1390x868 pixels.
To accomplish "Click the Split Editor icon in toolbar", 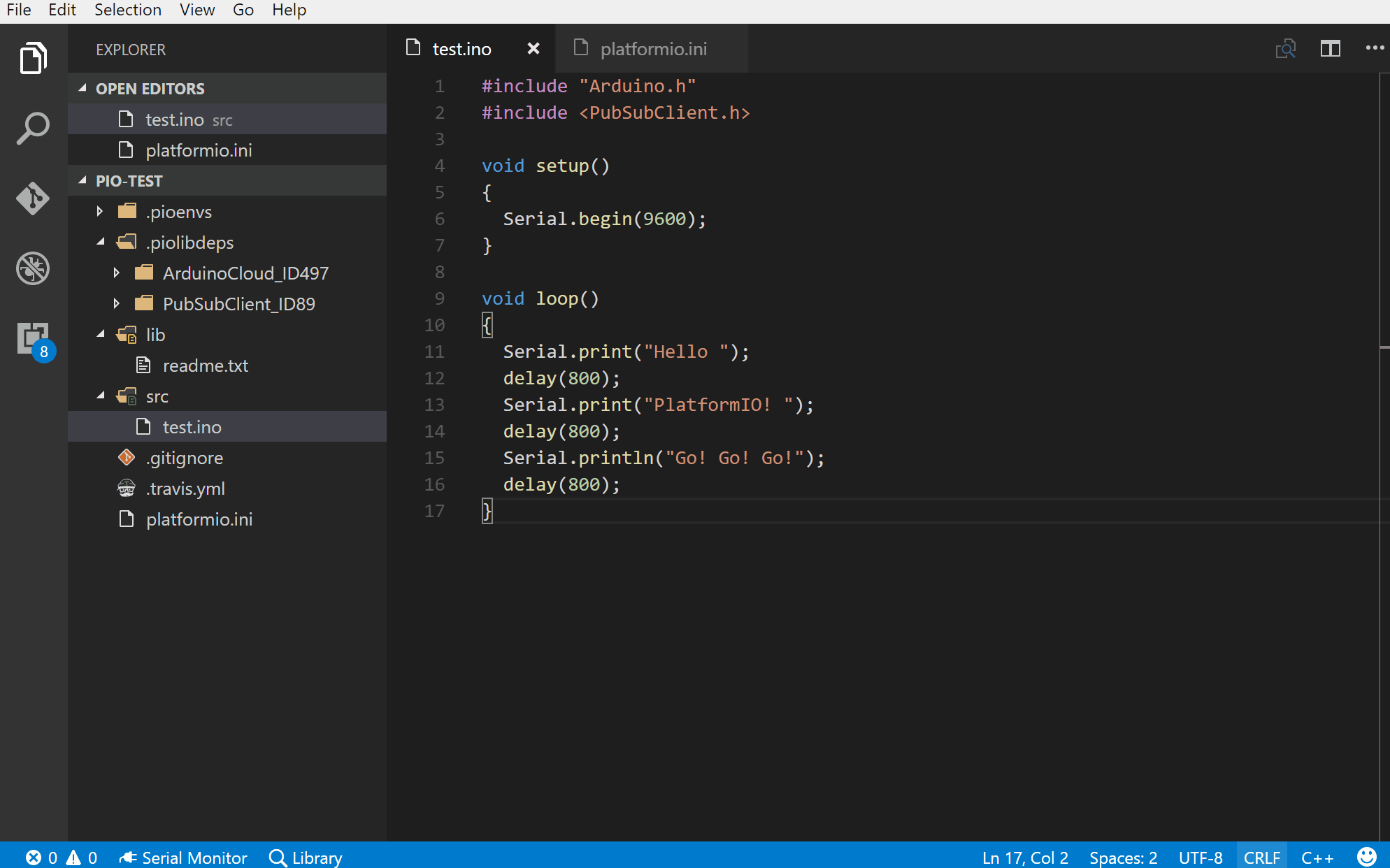I will [x=1330, y=48].
